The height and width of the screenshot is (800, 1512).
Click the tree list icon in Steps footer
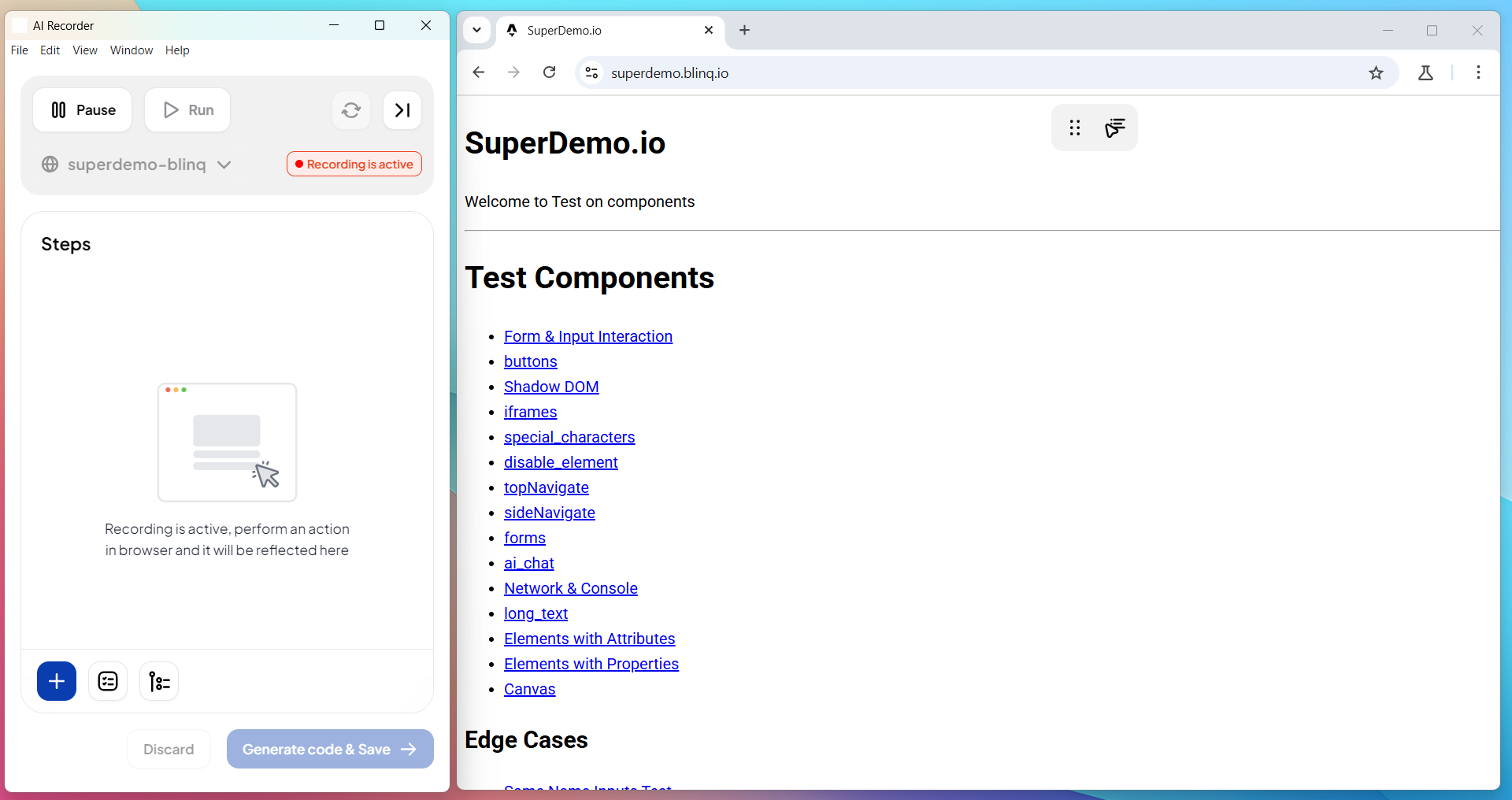coord(159,681)
